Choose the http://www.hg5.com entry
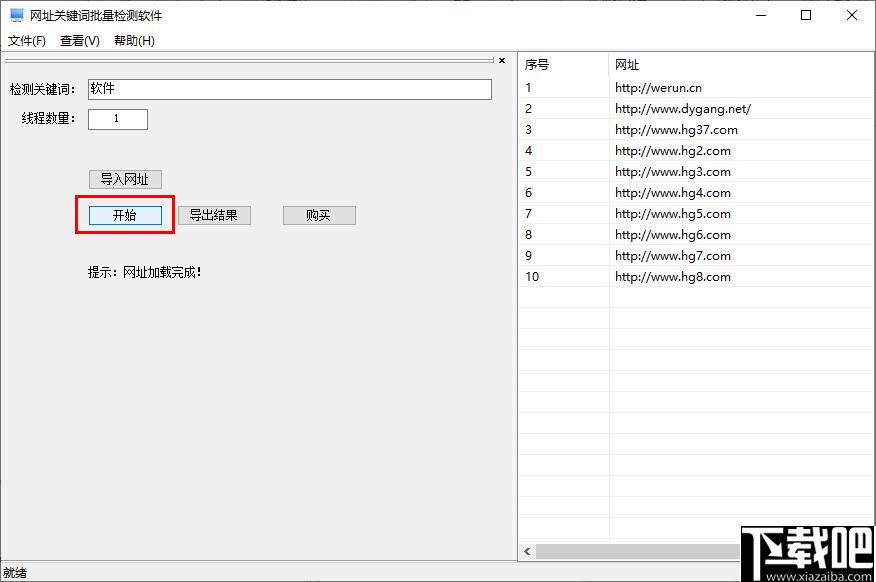 (x=672, y=214)
